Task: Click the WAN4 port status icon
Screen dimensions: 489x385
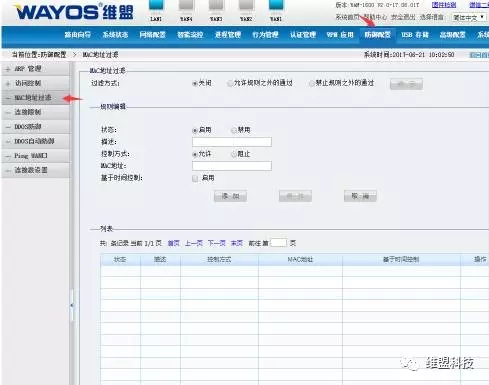Action: point(186,5)
